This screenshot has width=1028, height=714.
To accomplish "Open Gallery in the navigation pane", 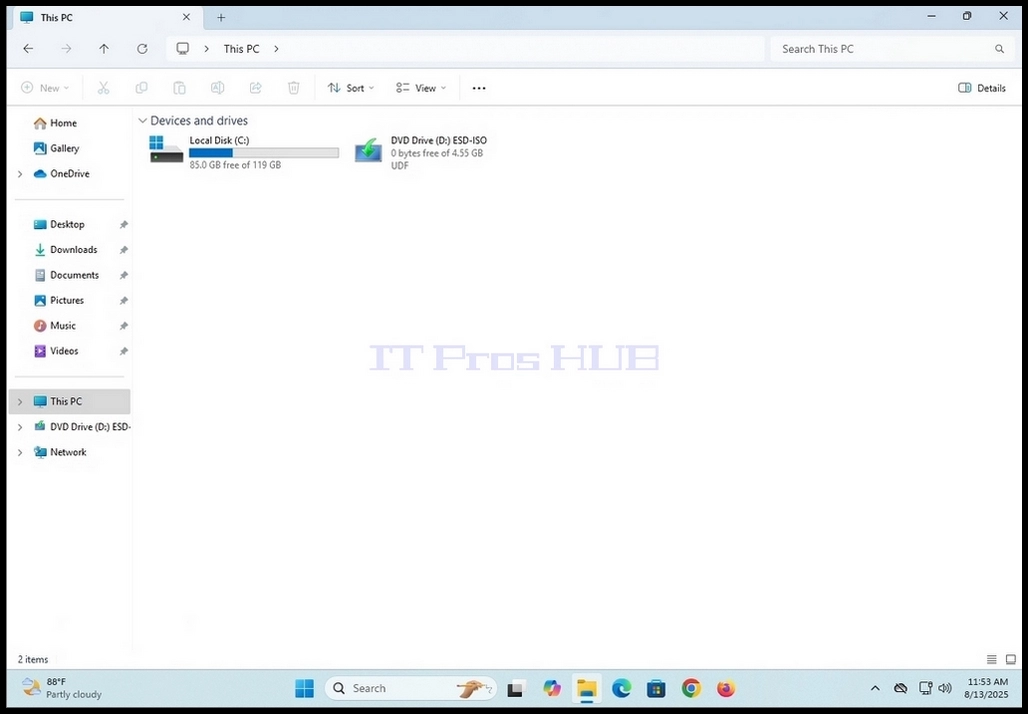I will pos(56,148).
